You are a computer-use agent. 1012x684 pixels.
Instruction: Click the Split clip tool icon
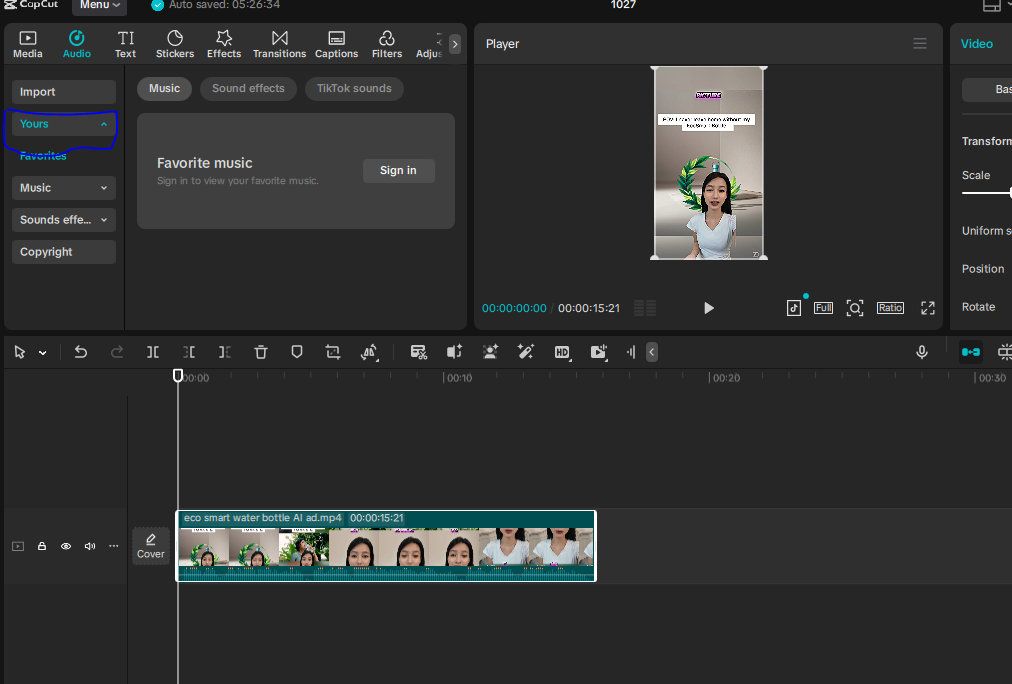153,352
